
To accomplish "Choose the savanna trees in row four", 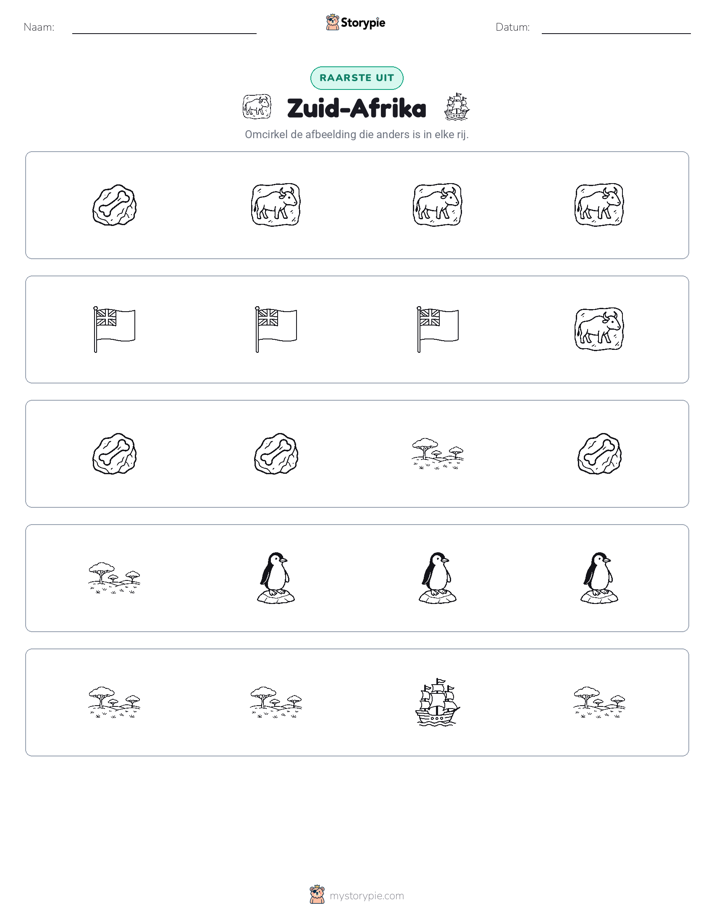I will pos(114,578).
